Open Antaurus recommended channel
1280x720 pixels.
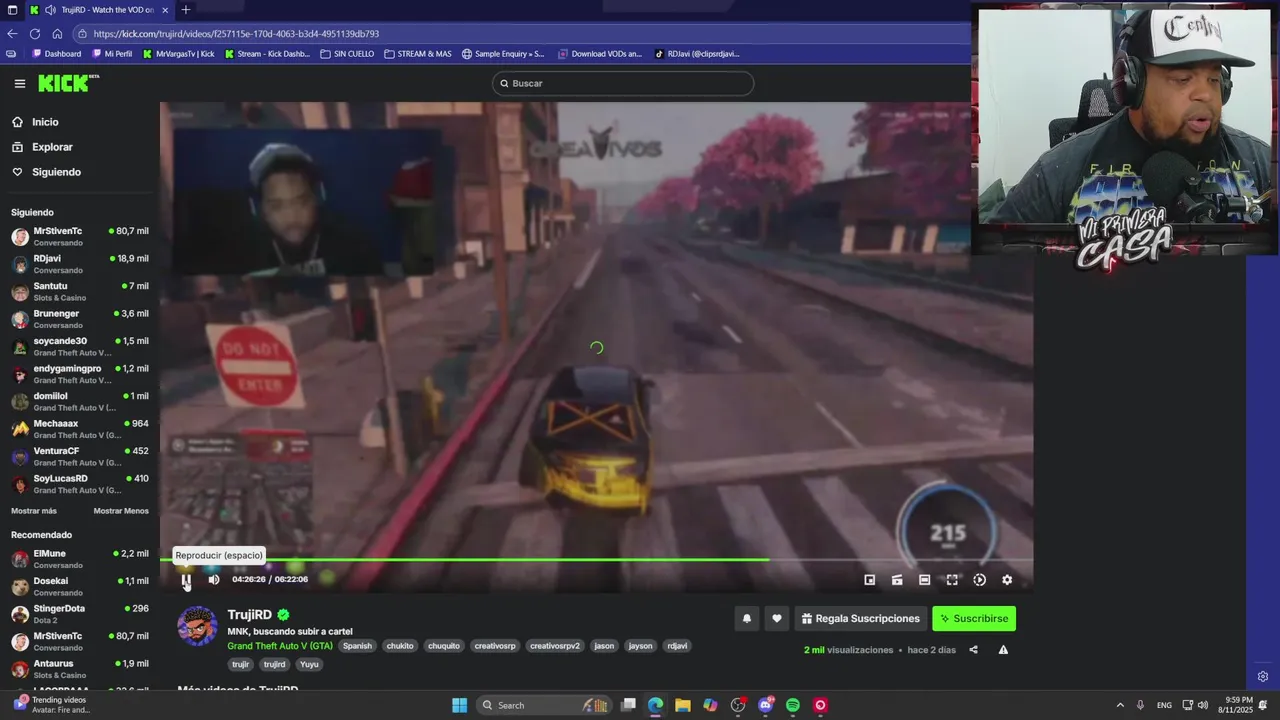coord(79,669)
